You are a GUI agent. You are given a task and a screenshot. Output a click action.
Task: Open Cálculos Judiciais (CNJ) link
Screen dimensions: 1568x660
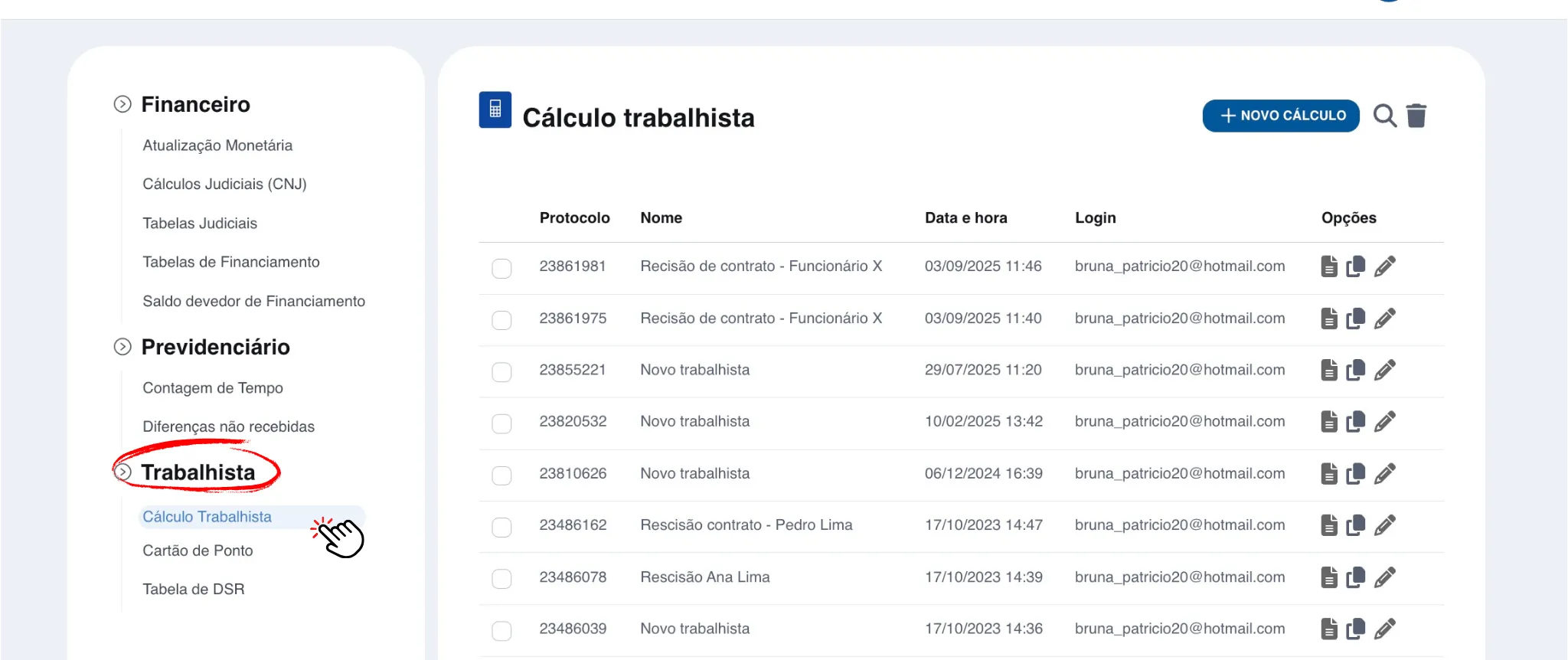click(x=224, y=184)
